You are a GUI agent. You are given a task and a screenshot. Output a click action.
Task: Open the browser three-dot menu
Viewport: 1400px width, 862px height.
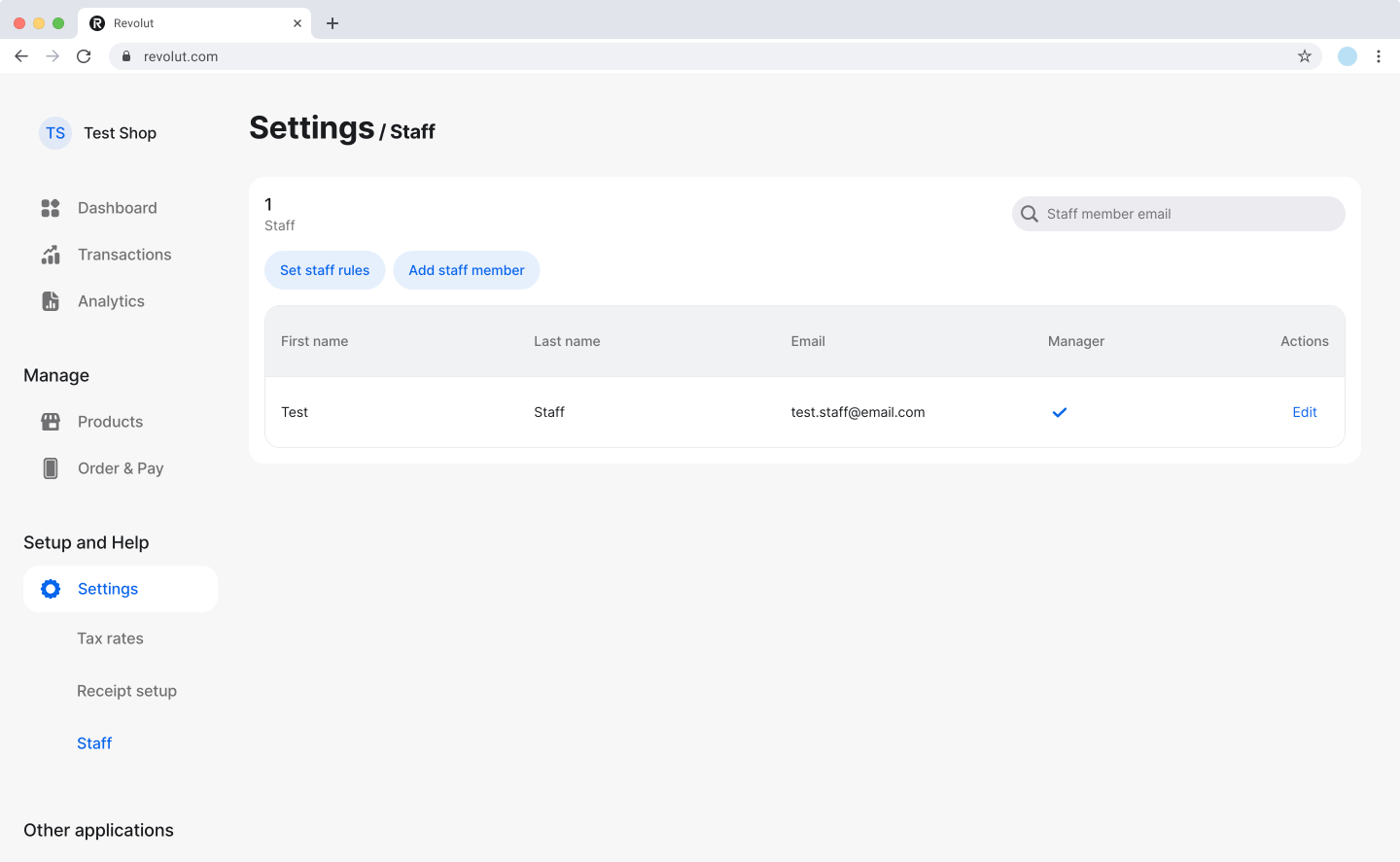(x=1379, y=56)
